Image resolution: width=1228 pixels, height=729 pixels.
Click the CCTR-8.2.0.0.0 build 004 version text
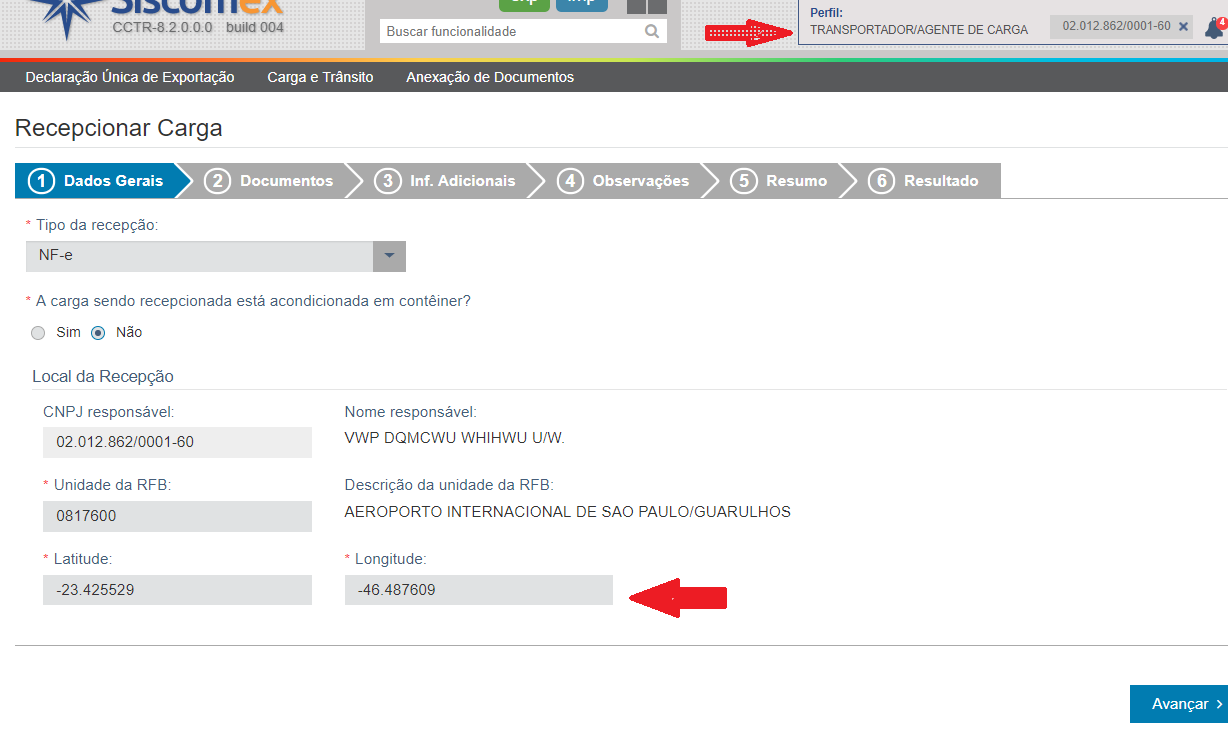pyautogui.click(x=198, y=27)
